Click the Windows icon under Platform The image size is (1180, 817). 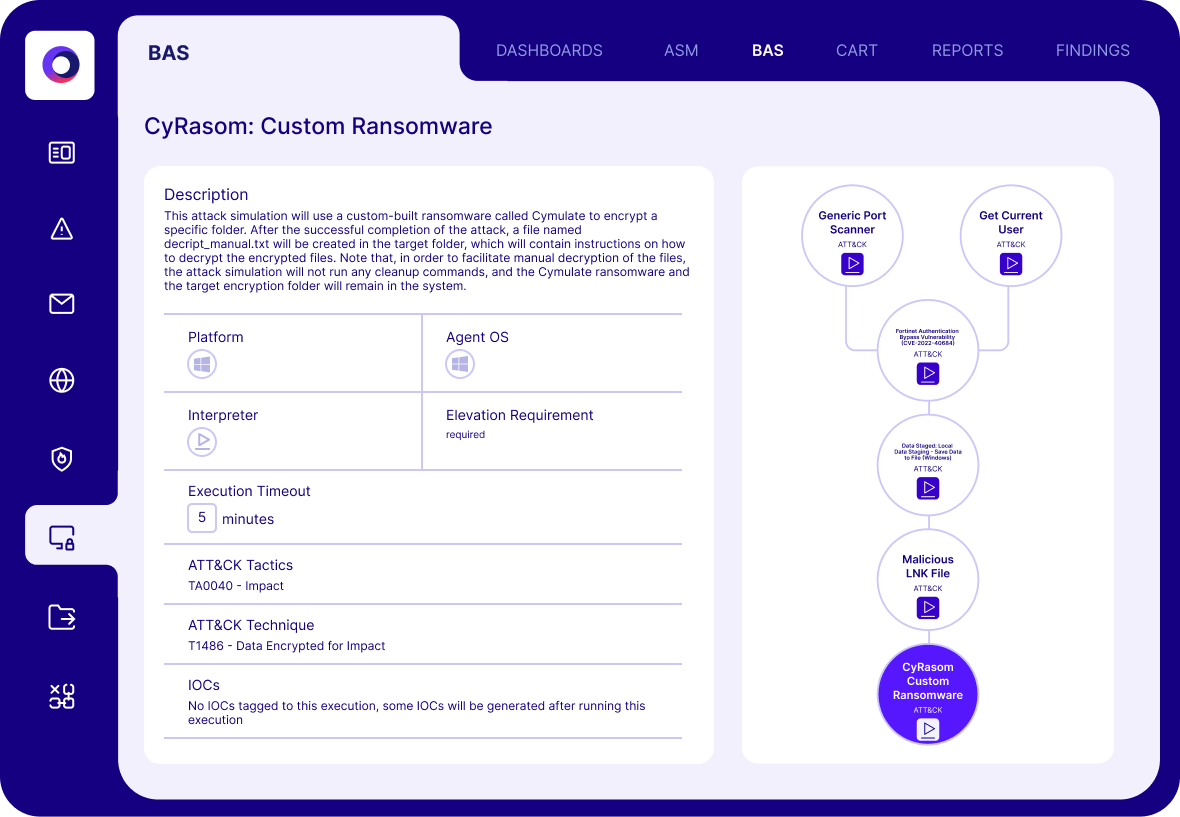[x=202, y=364]
